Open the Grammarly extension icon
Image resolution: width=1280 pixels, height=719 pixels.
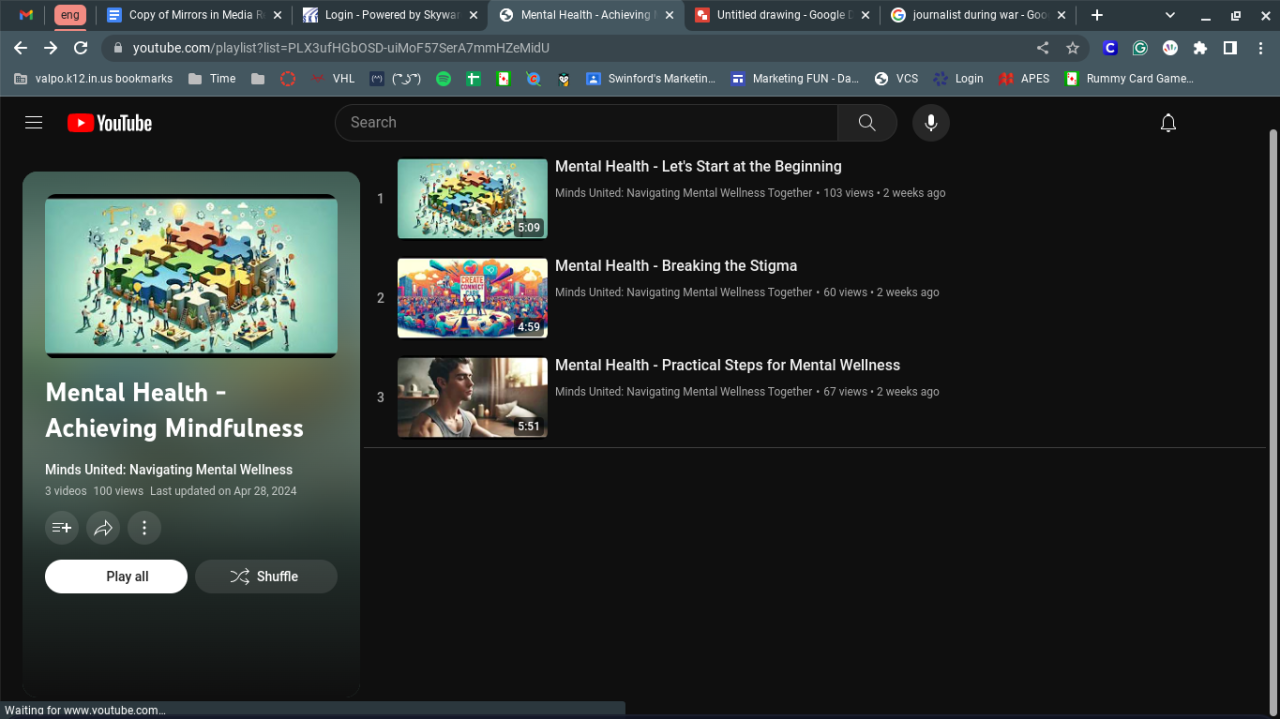tap(1140, 48)
